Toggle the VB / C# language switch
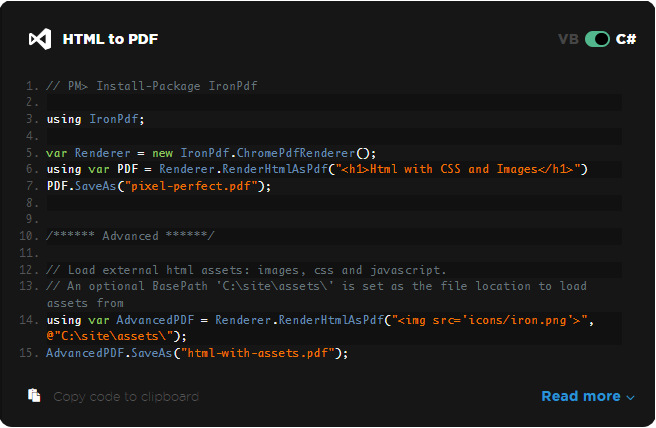656x428 pixels. 597,39
